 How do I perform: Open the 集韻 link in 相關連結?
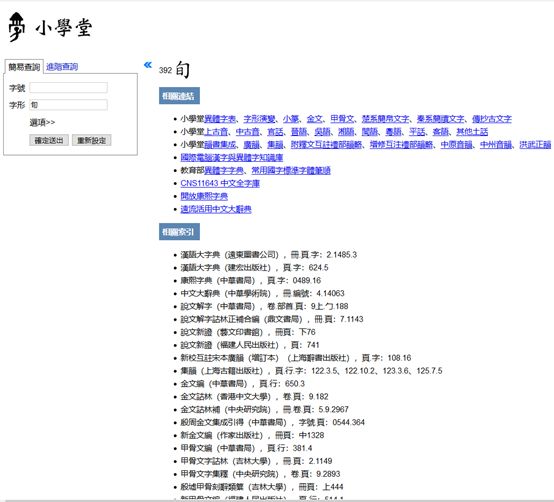(x=275, y=144)
